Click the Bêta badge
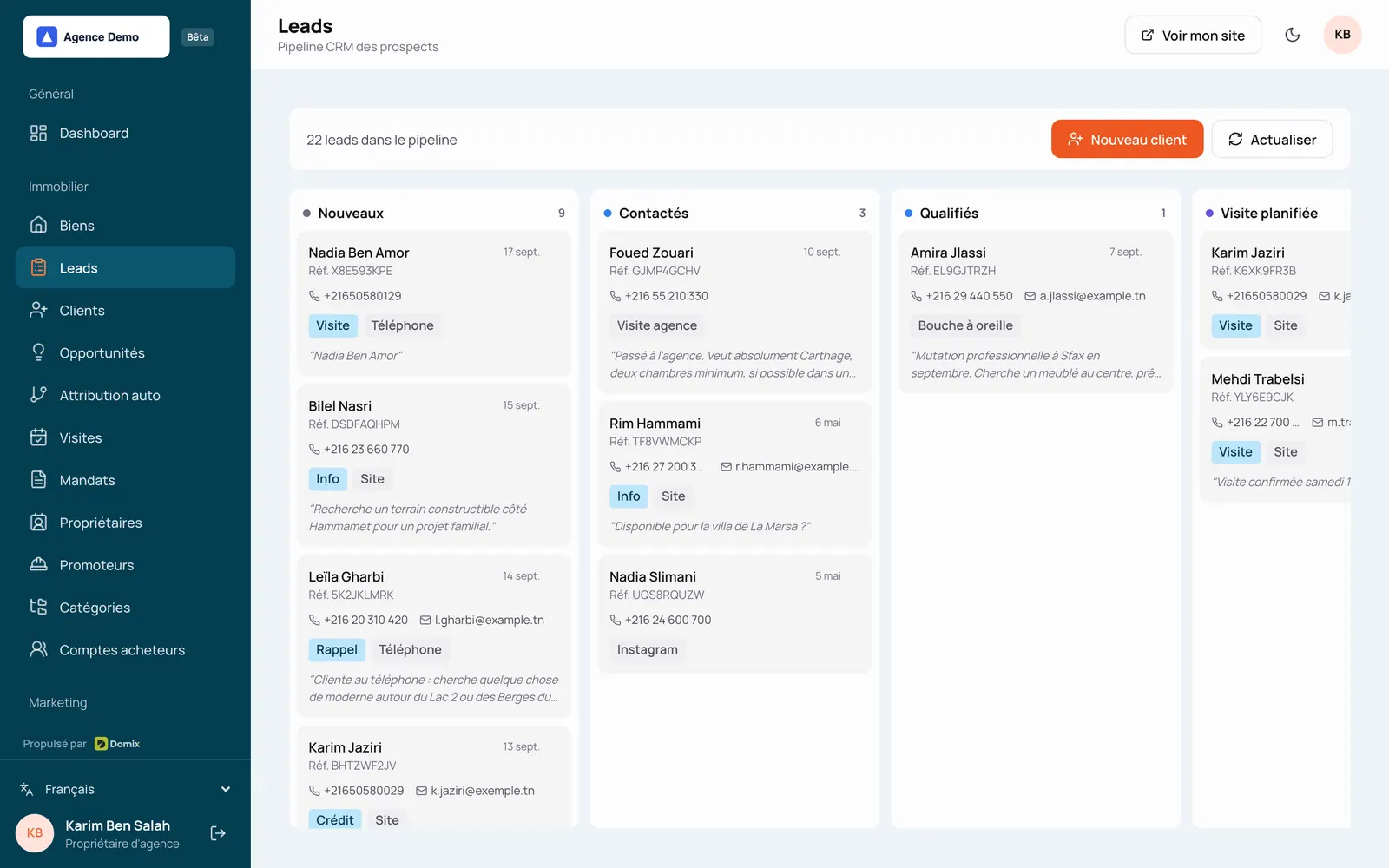The width and height of the screenshot is (1389, 868). (198, 36)
